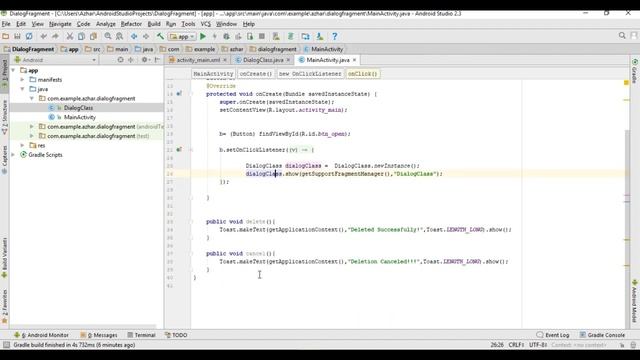The width and height of the screenshot is (640, 360).
Task: Expand the res folder
Action: pyautogui.click(x=22, y=145)
